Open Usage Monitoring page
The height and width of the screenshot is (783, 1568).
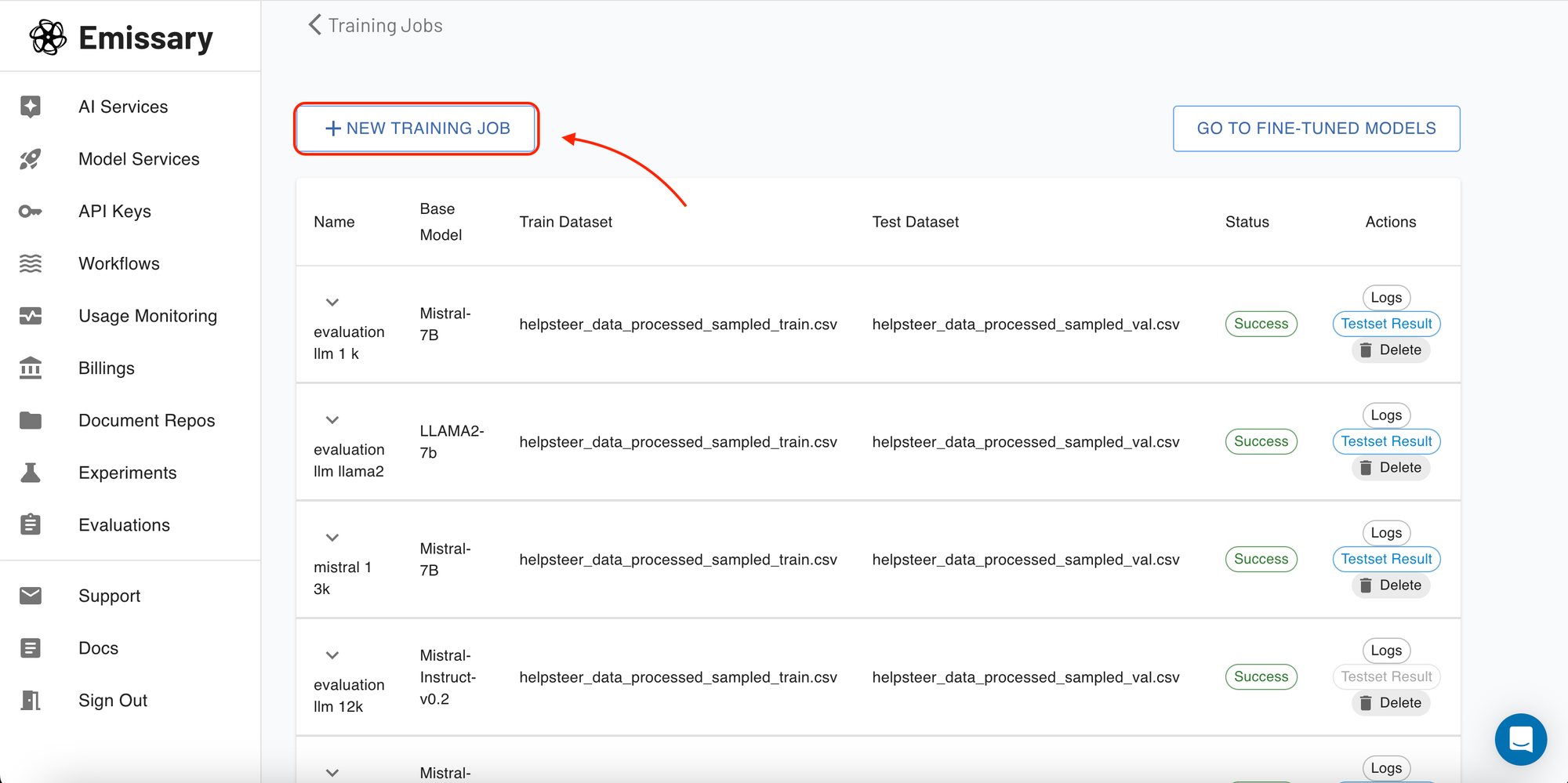pos(147,316)
